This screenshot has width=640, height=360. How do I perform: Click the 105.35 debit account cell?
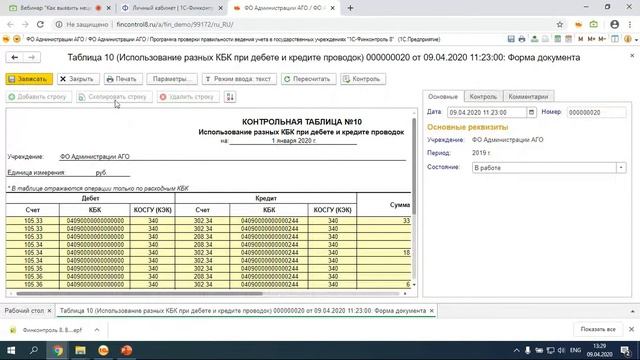click(x=33, y=269)
